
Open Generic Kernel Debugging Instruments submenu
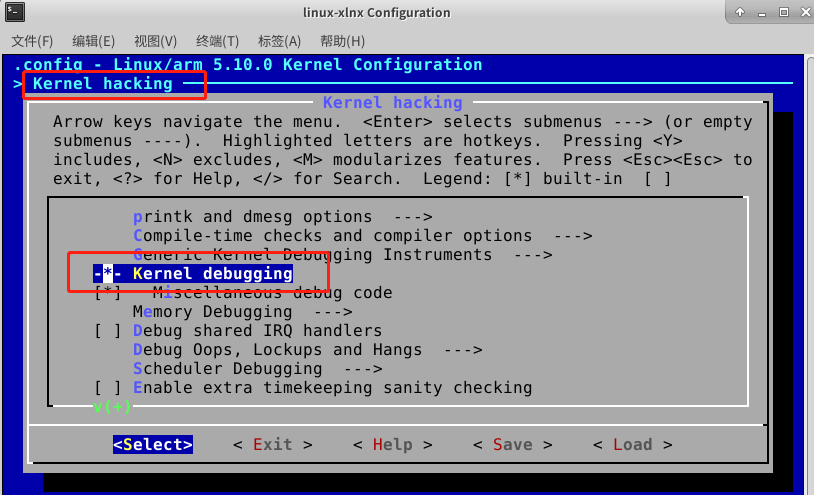tap(343, 255)
